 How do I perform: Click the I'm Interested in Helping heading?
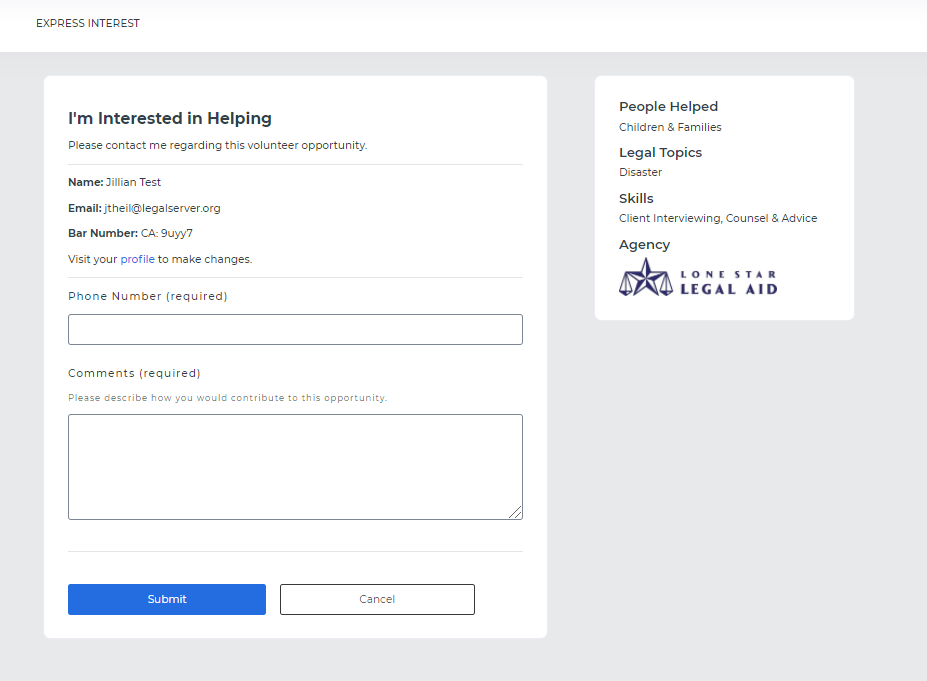pyautogui.click(x=170, y=118)
